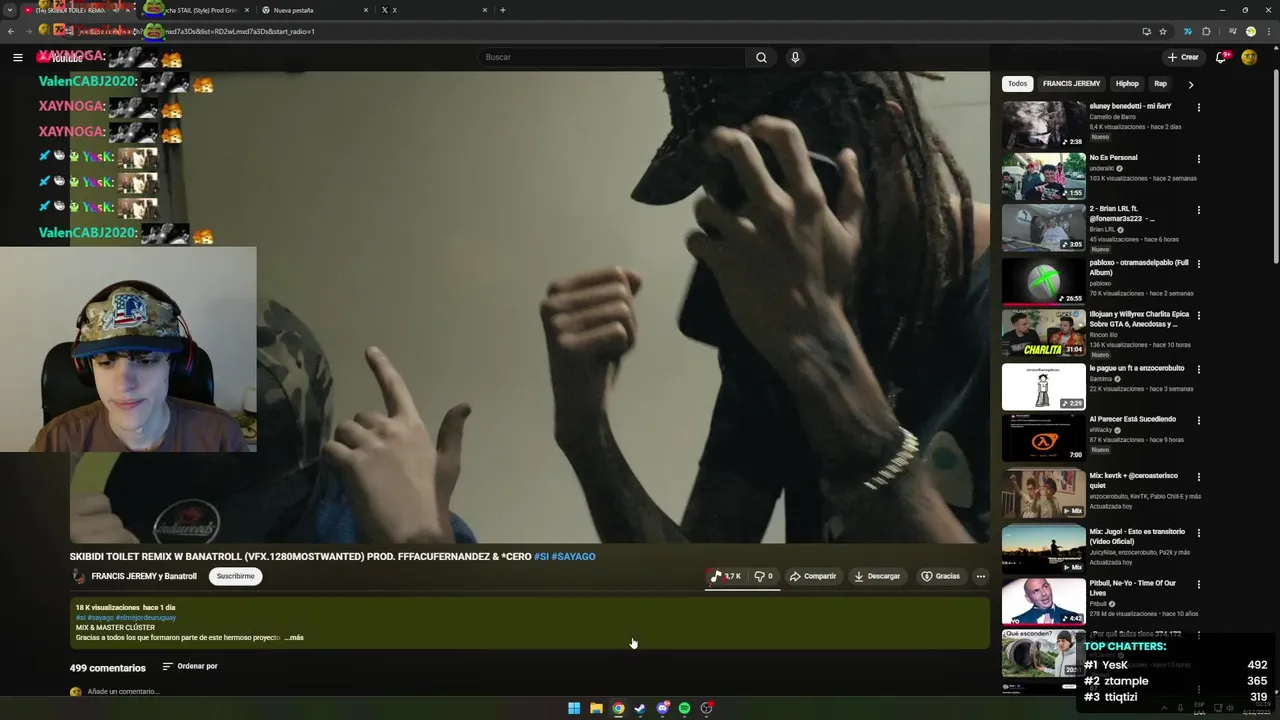
Task: Select the 'Rap' filter chip
Action: pos(1160,84)
